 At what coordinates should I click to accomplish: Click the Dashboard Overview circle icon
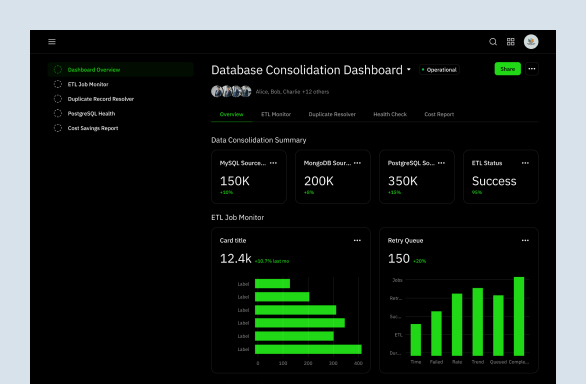click(x=58, y=70)
